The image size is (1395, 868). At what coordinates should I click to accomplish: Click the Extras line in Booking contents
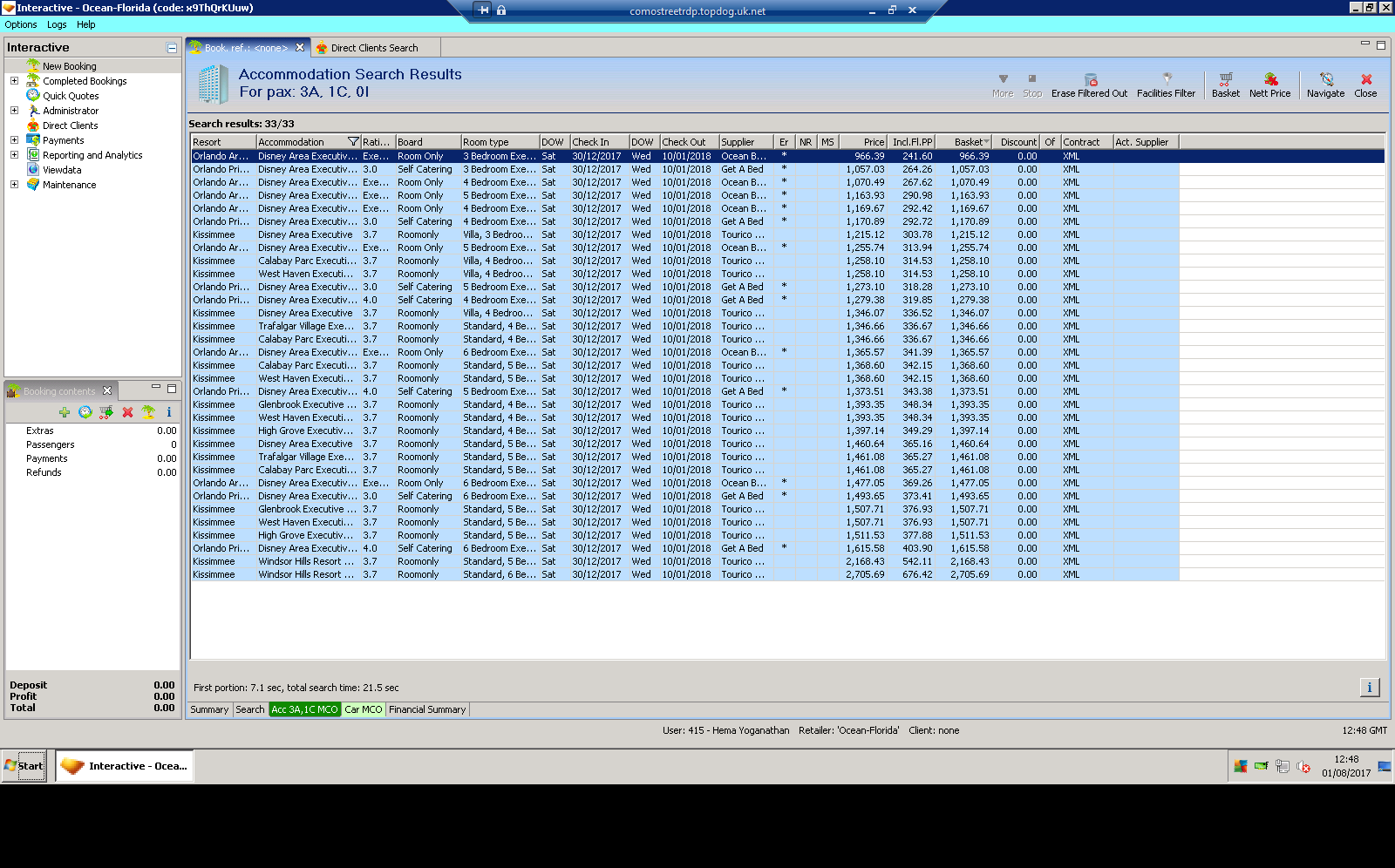[x=92, y=431]
